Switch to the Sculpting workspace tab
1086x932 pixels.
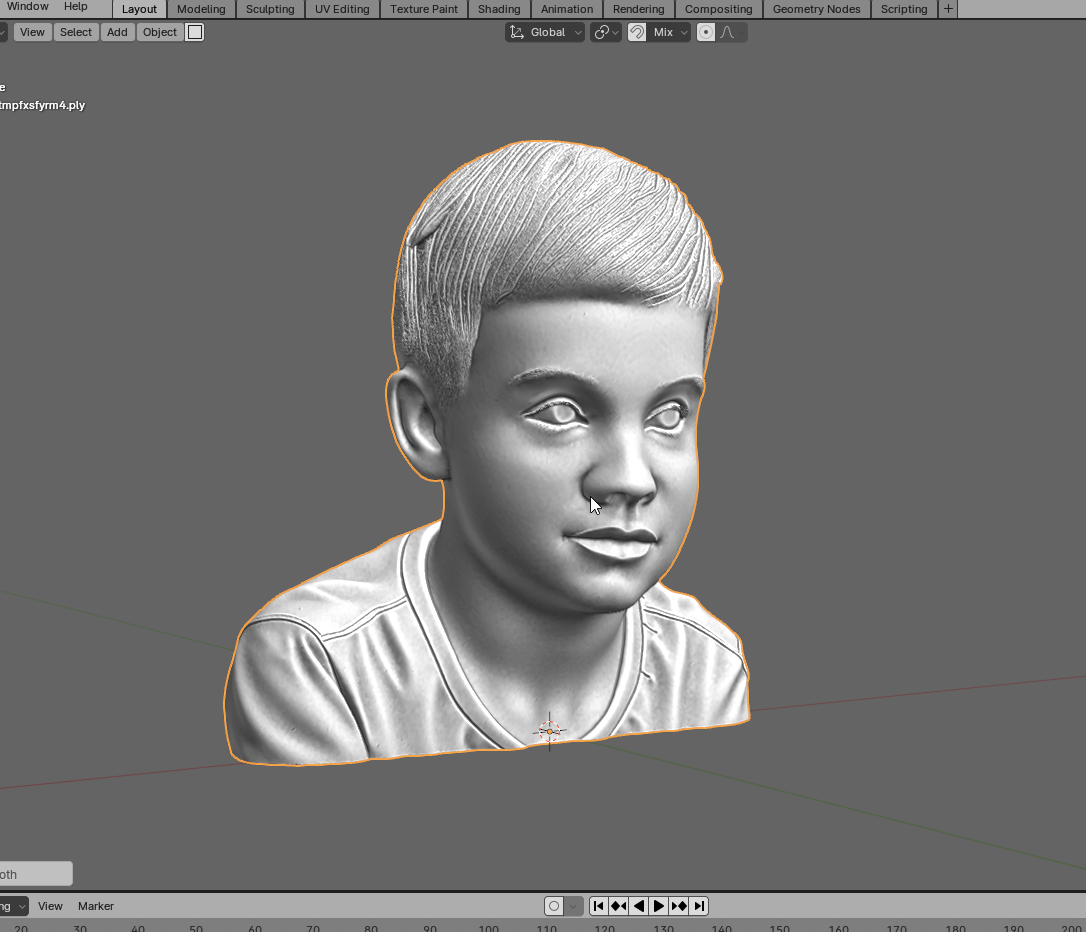pos(270,9)
